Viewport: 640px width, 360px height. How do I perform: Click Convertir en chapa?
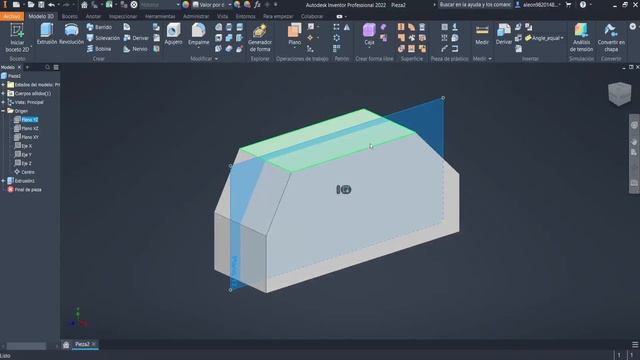pos(611,38)
